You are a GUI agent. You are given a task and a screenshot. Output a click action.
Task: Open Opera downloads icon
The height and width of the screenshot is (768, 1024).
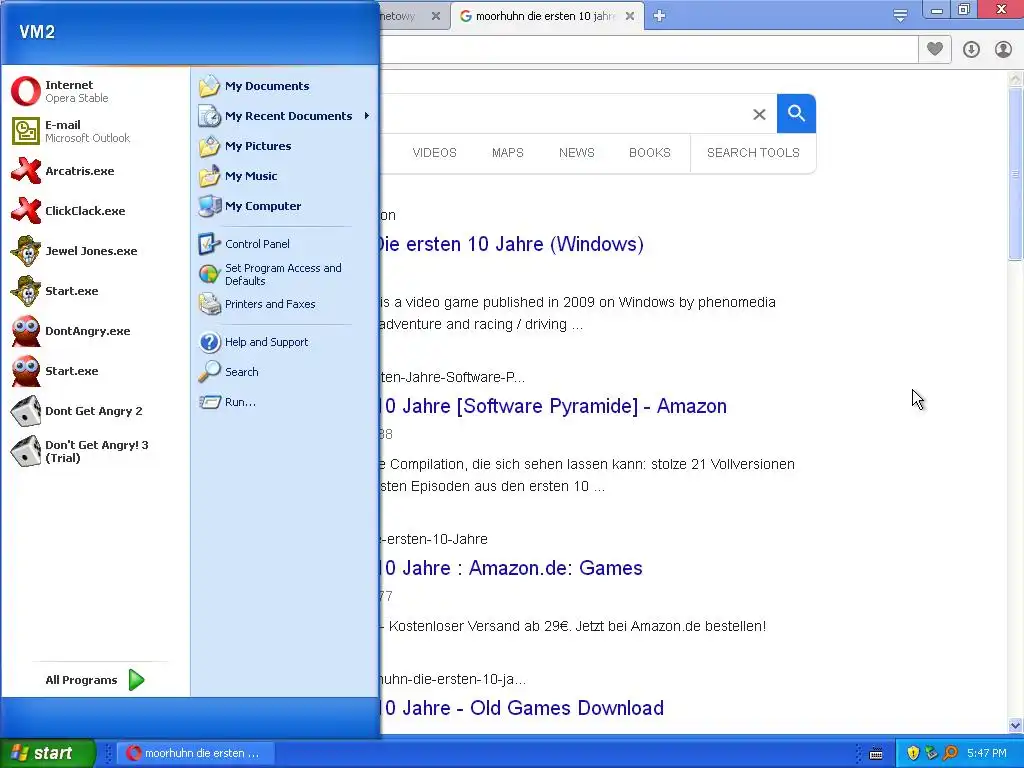tap(971, 49)
